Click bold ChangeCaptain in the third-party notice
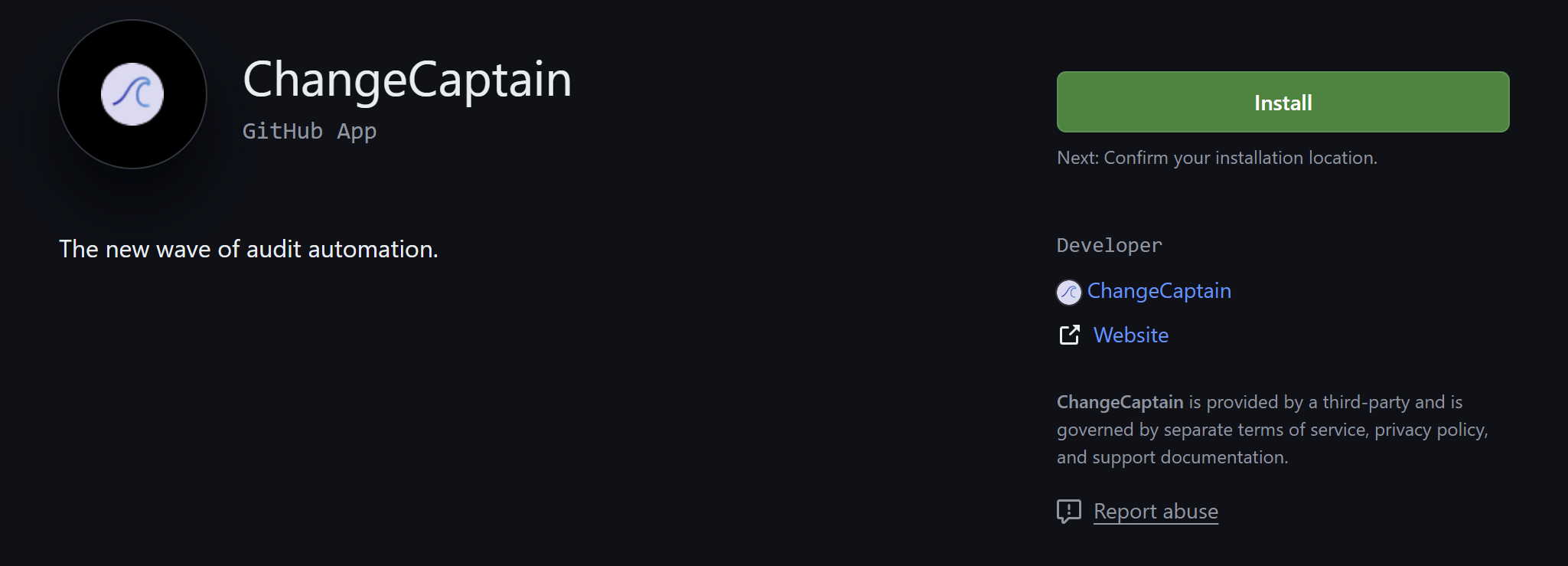 1120,402
